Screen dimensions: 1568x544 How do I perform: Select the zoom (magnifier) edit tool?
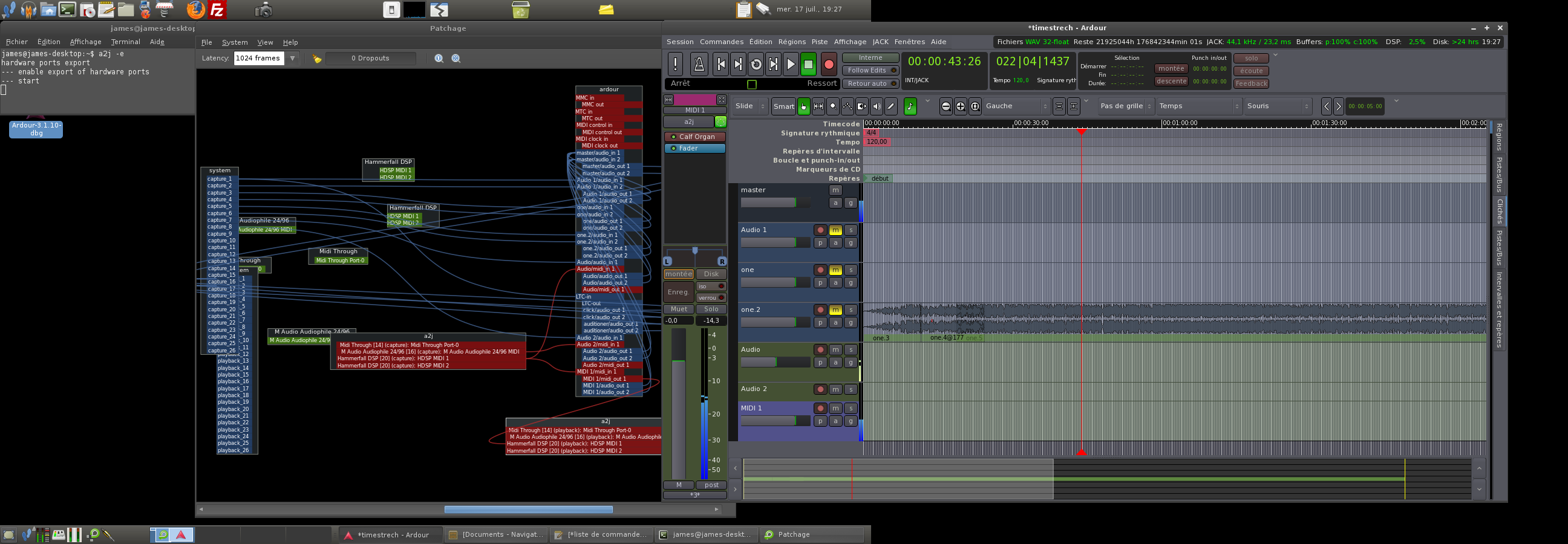[x=832, y=106]
